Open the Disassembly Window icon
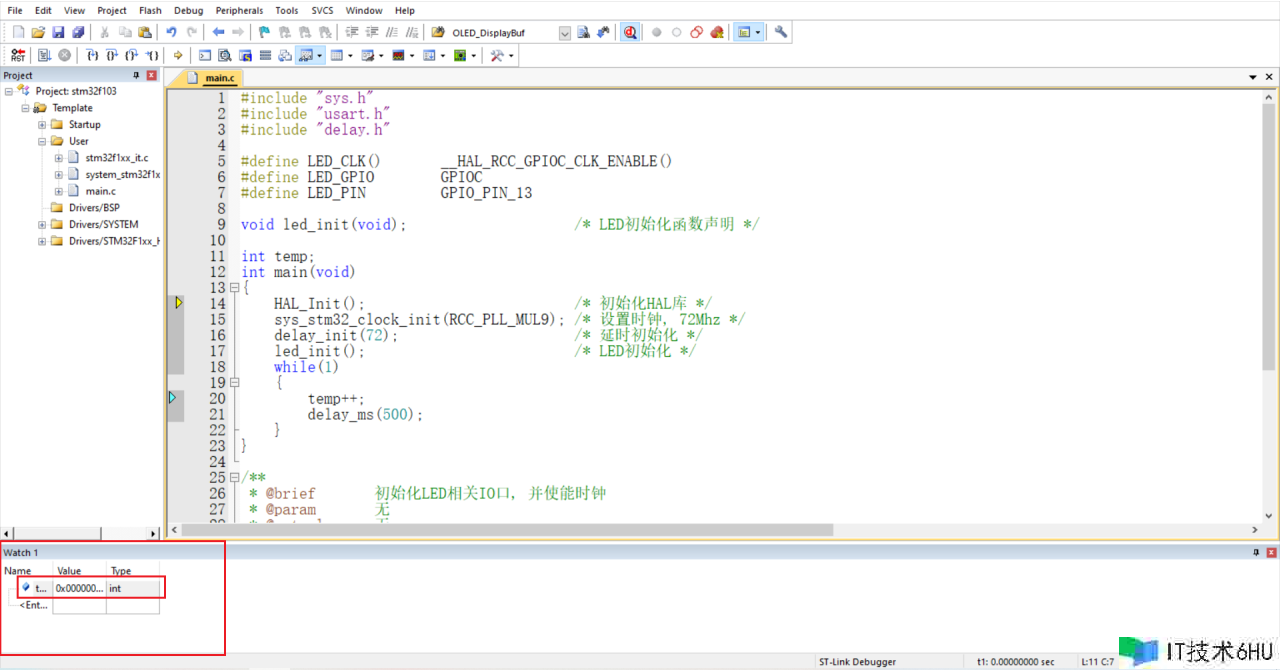This screenshot has width=1280, height=670. tap(225, 56)
